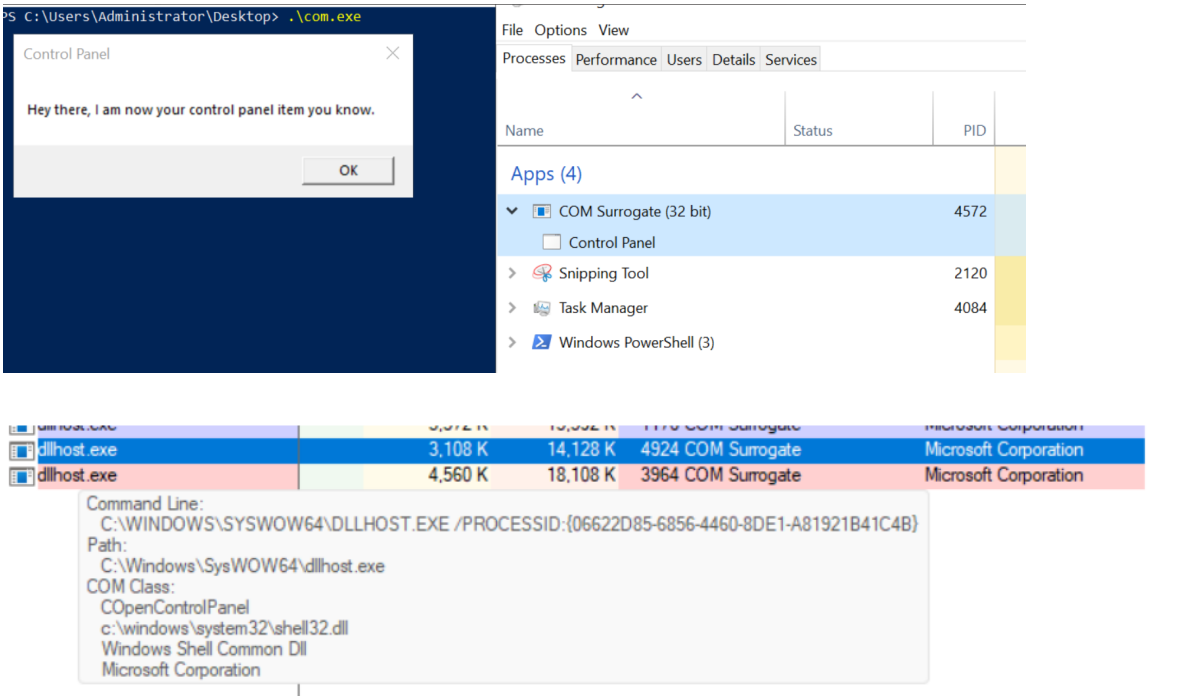Open the Details tab

[733, 60]
